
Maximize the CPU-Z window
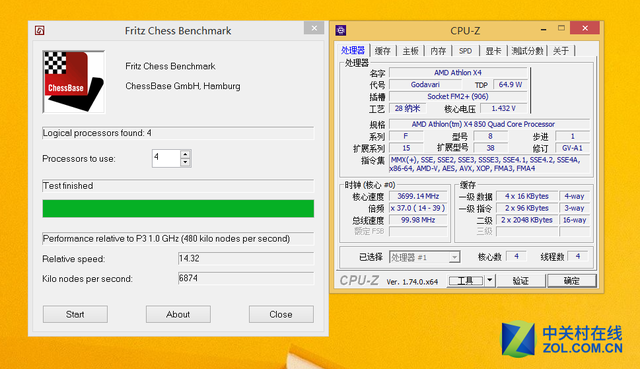point(562,28)
